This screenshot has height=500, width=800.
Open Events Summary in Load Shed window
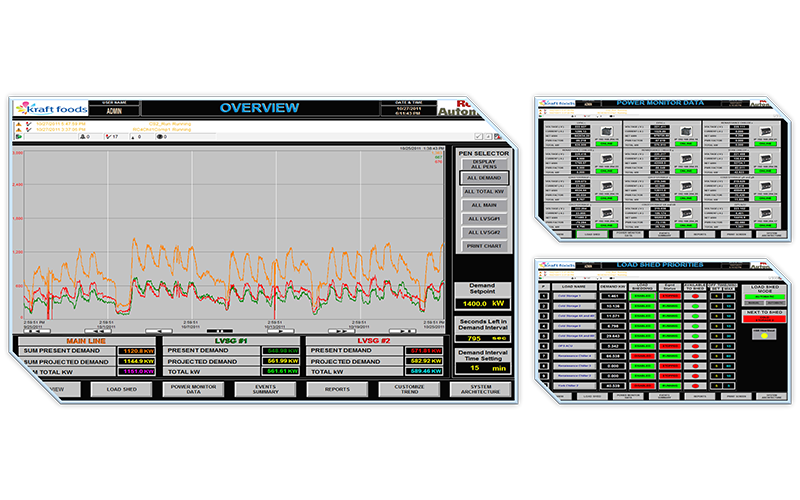click(664, 396)
